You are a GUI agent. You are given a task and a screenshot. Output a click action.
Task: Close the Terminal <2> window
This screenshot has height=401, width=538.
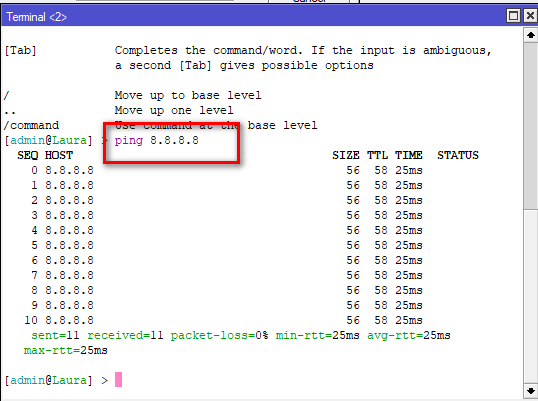pos(530,16)
